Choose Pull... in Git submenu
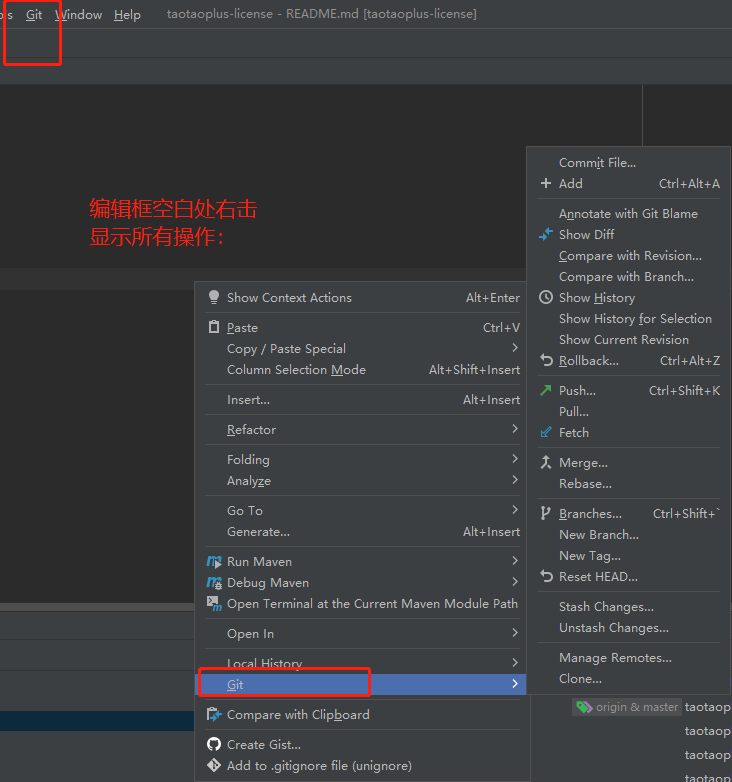Screen dimensions: 732x782 (x=573, y=411)
